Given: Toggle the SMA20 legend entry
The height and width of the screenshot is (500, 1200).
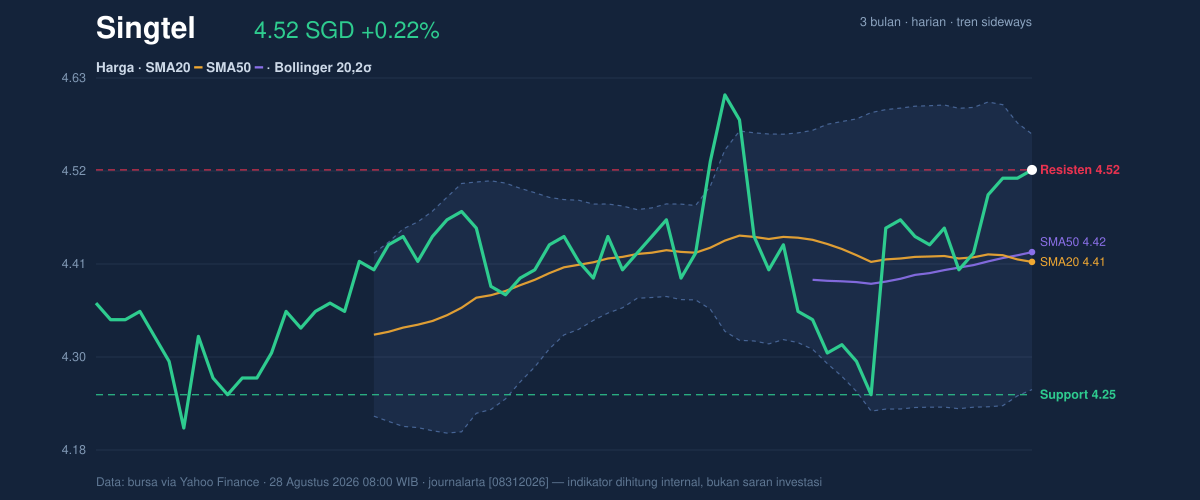Looking at the screenshot, I should coord(168,68).
